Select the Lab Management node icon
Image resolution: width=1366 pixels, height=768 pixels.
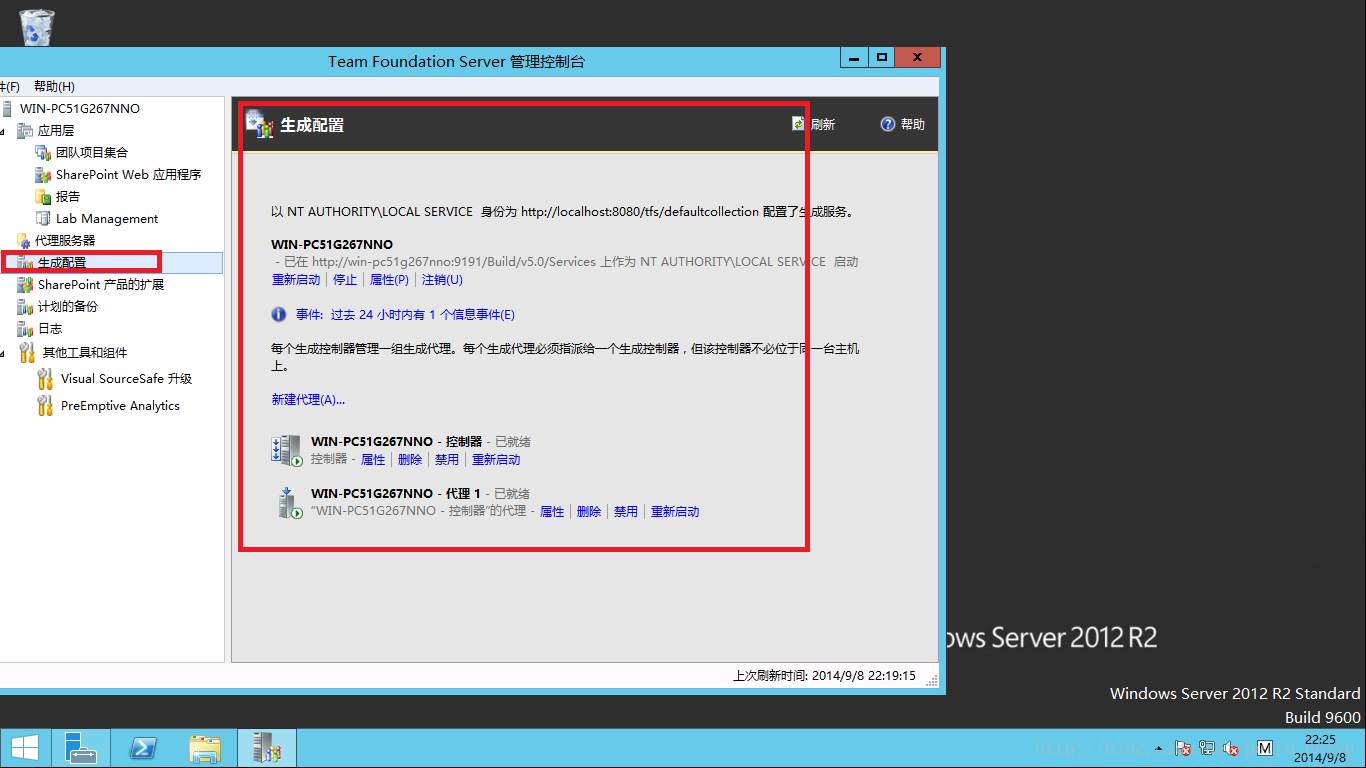43,218
